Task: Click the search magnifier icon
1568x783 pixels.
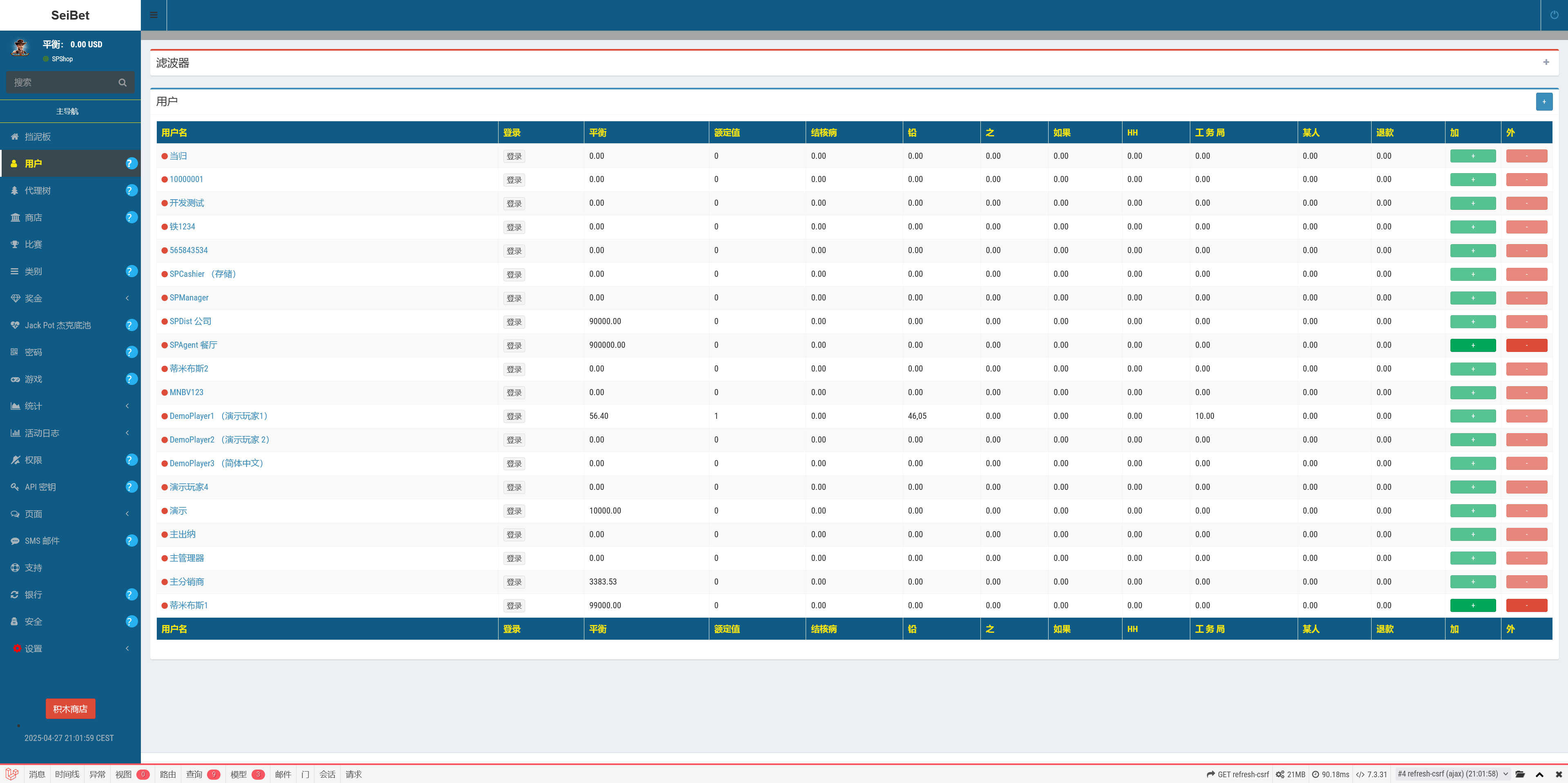Action: [x=122, y=83]
